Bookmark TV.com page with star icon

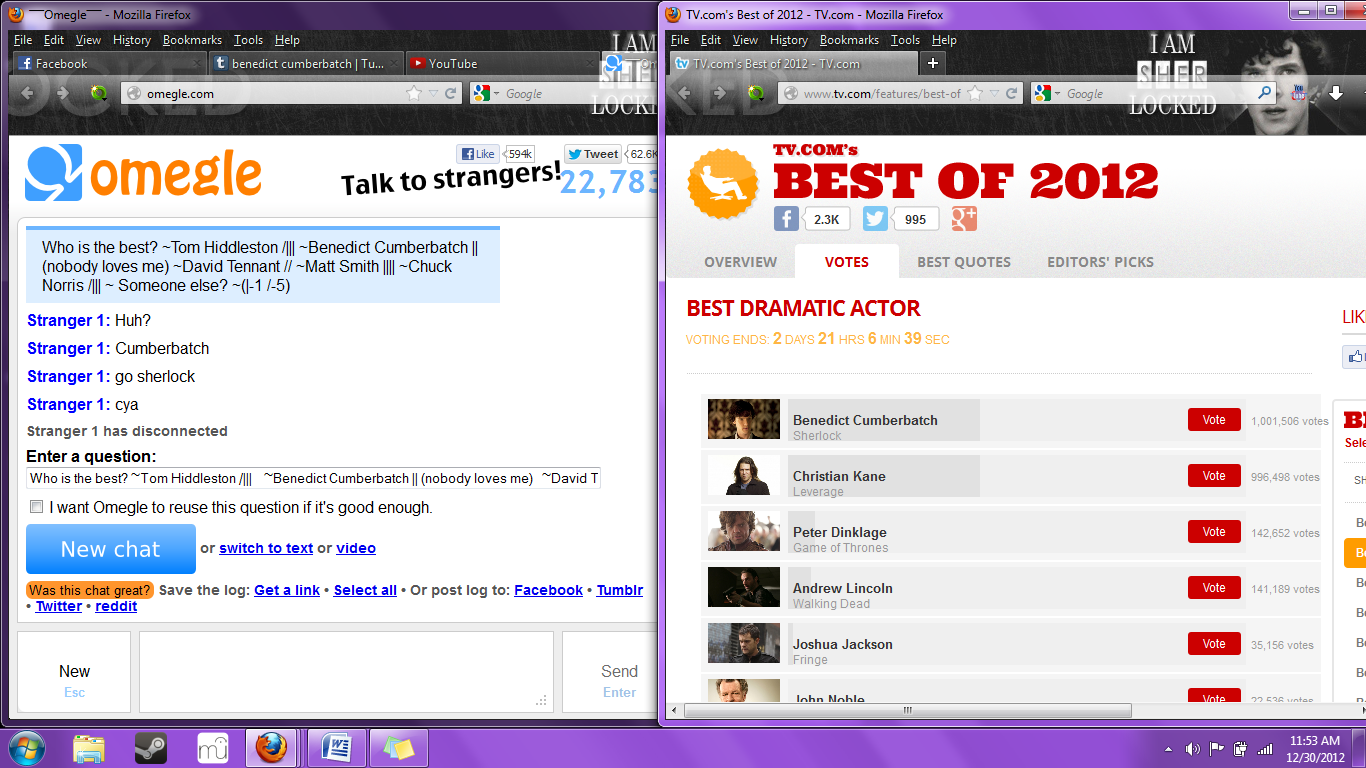coord(975,93)
